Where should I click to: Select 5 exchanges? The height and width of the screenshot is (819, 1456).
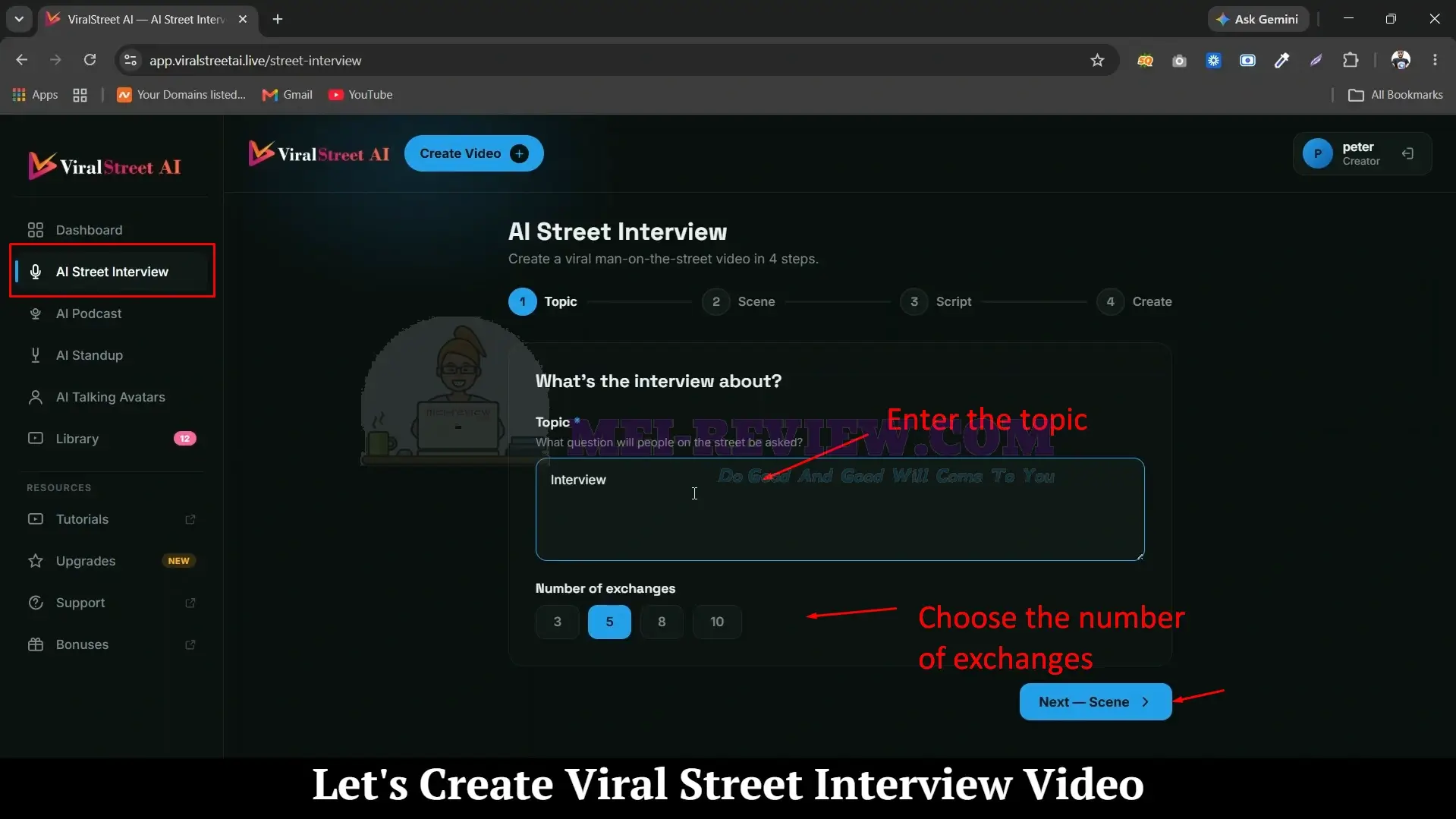pos(609,622)
